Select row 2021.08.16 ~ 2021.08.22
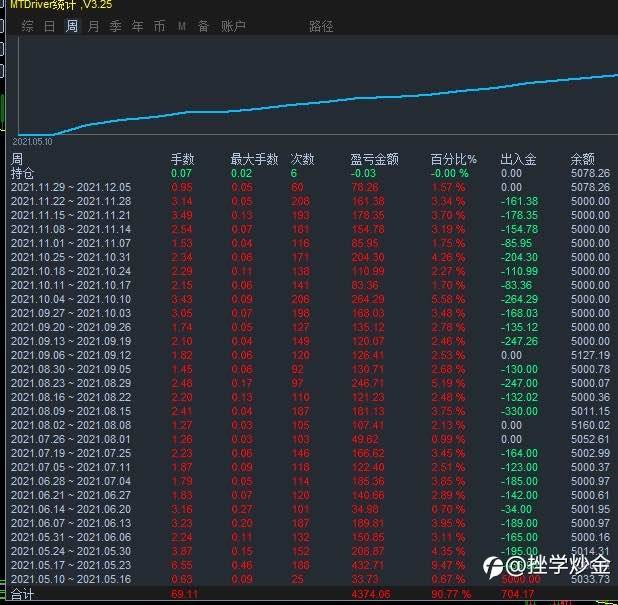Viewport: 618px width, 605px height. tap(310, 397)
